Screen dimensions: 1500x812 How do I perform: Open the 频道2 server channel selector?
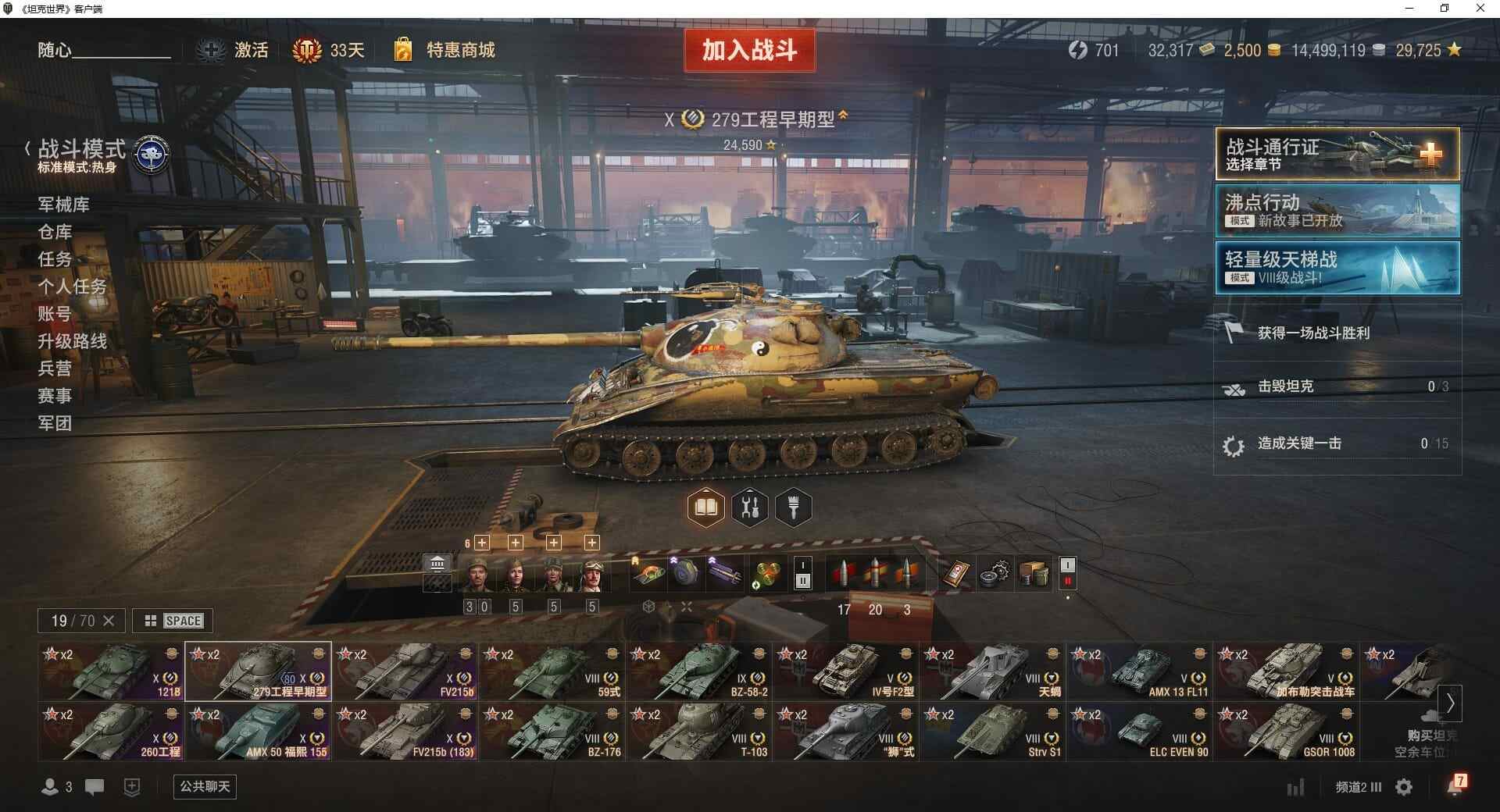coord(1358,787)
